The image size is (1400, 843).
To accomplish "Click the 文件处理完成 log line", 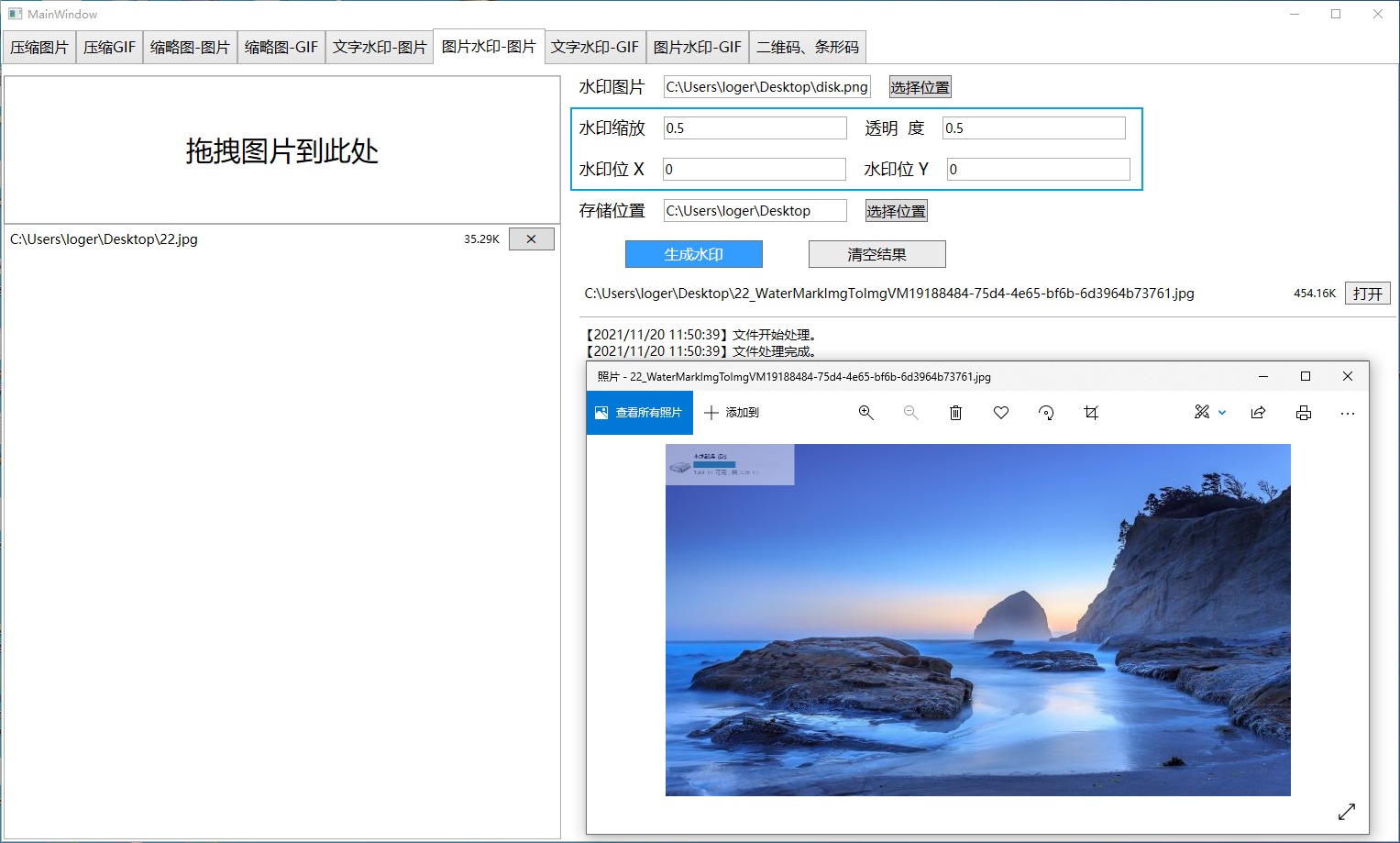I will (701, 351).
